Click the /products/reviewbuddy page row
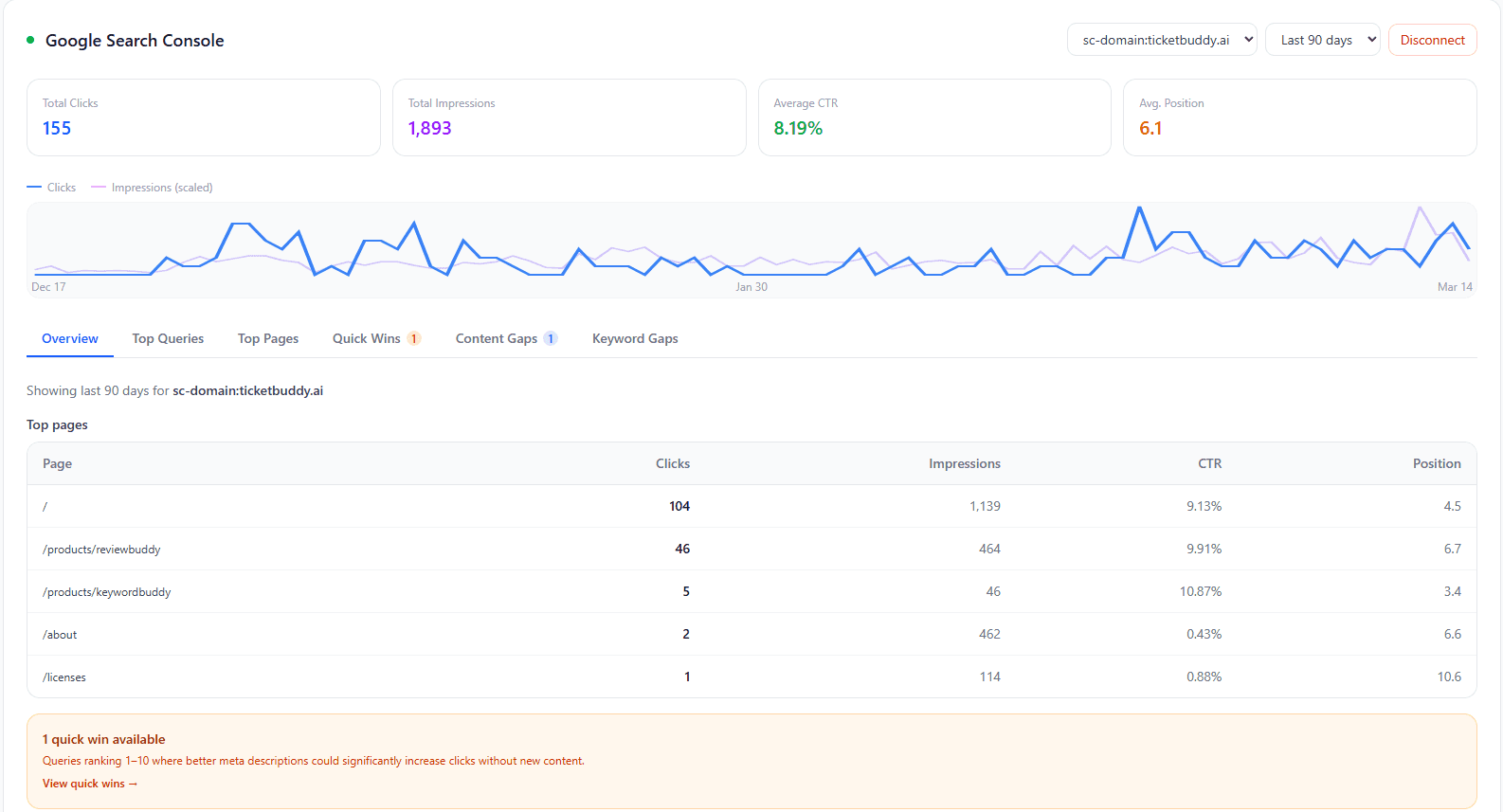The width and height of the screenshot is (1503, 812). tap(101, 550)
